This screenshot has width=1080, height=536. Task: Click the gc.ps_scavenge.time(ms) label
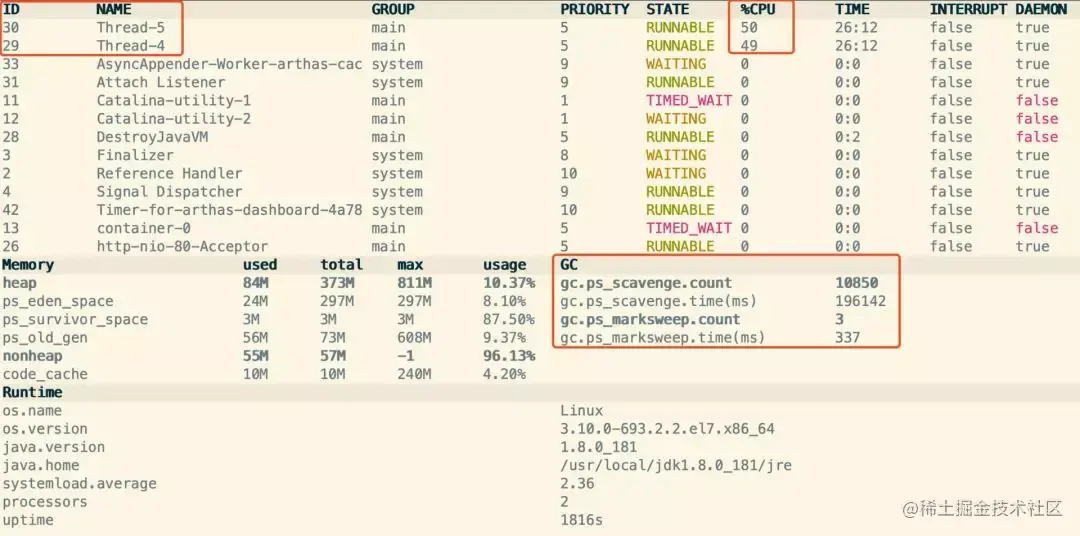pos(659,301)
